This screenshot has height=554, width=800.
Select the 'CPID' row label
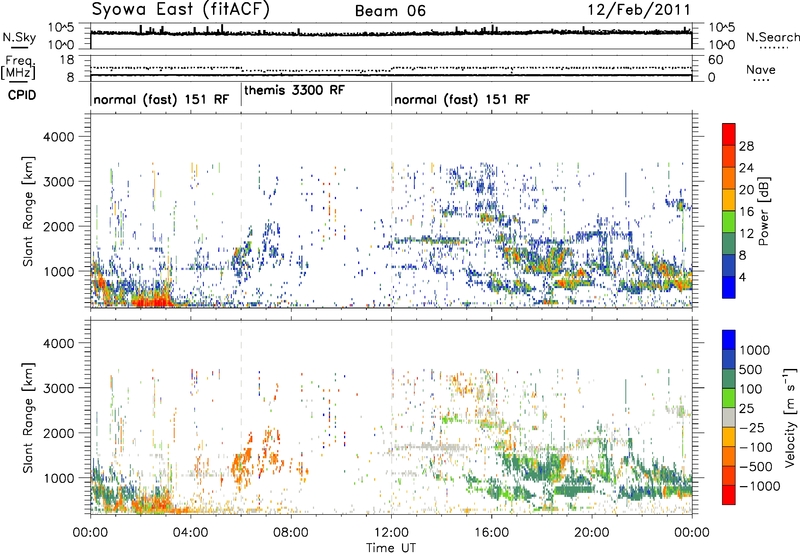point(22,95)
